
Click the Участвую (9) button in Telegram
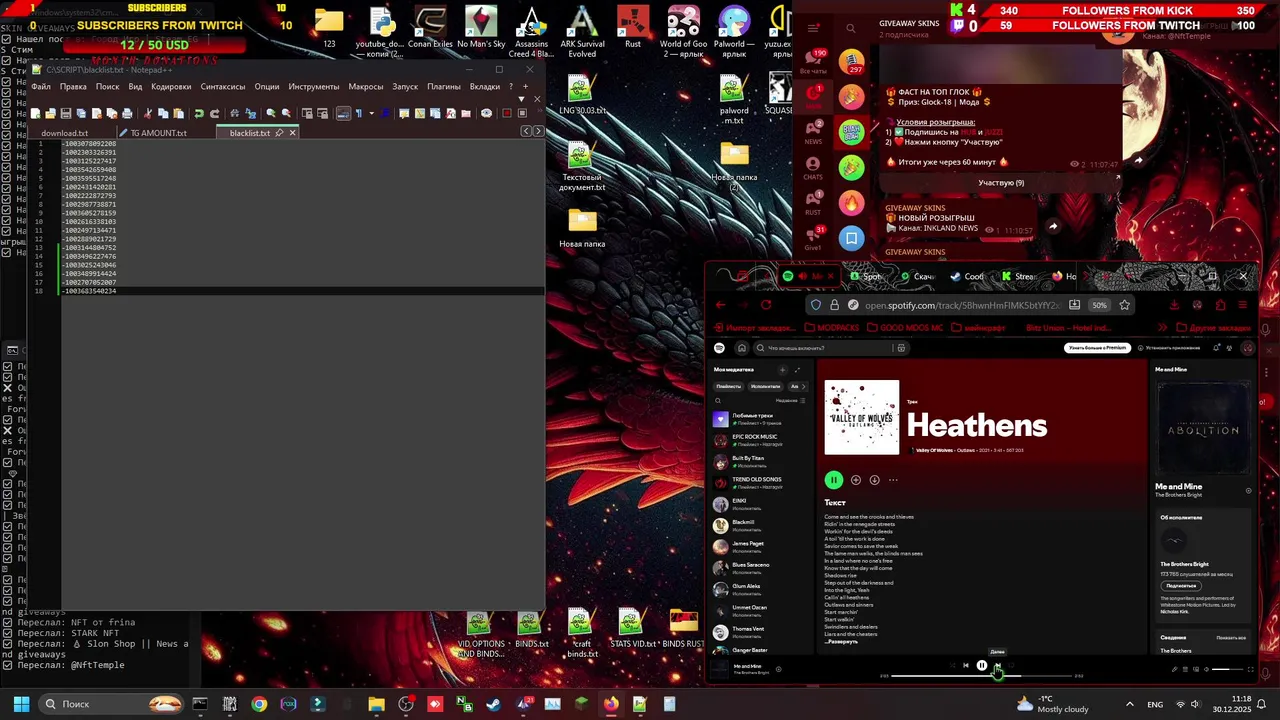click(1001, 183)
